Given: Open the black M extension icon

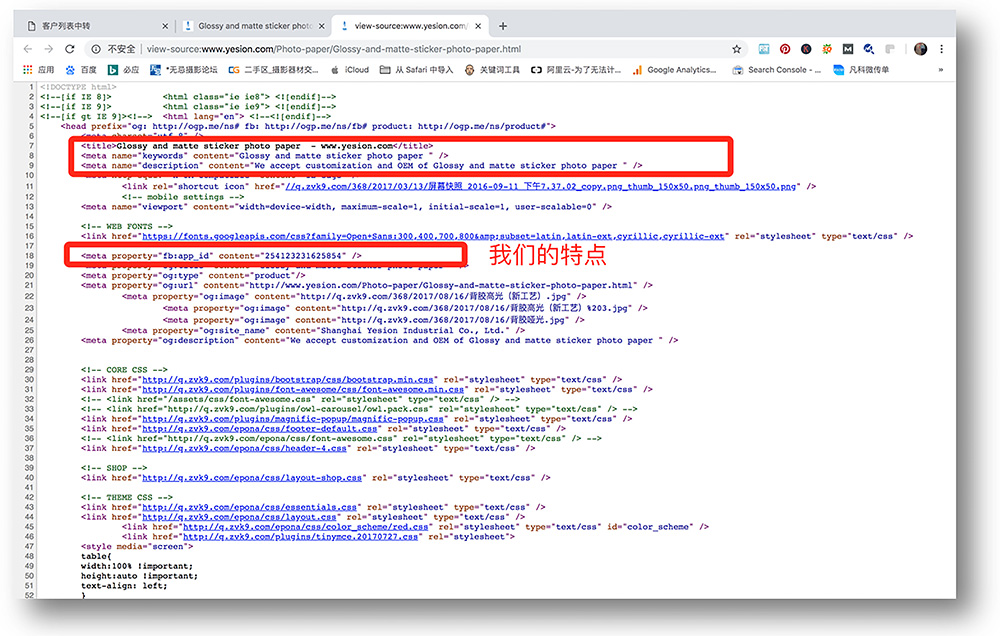Looking at the screenshot, I should pos(848,49).
